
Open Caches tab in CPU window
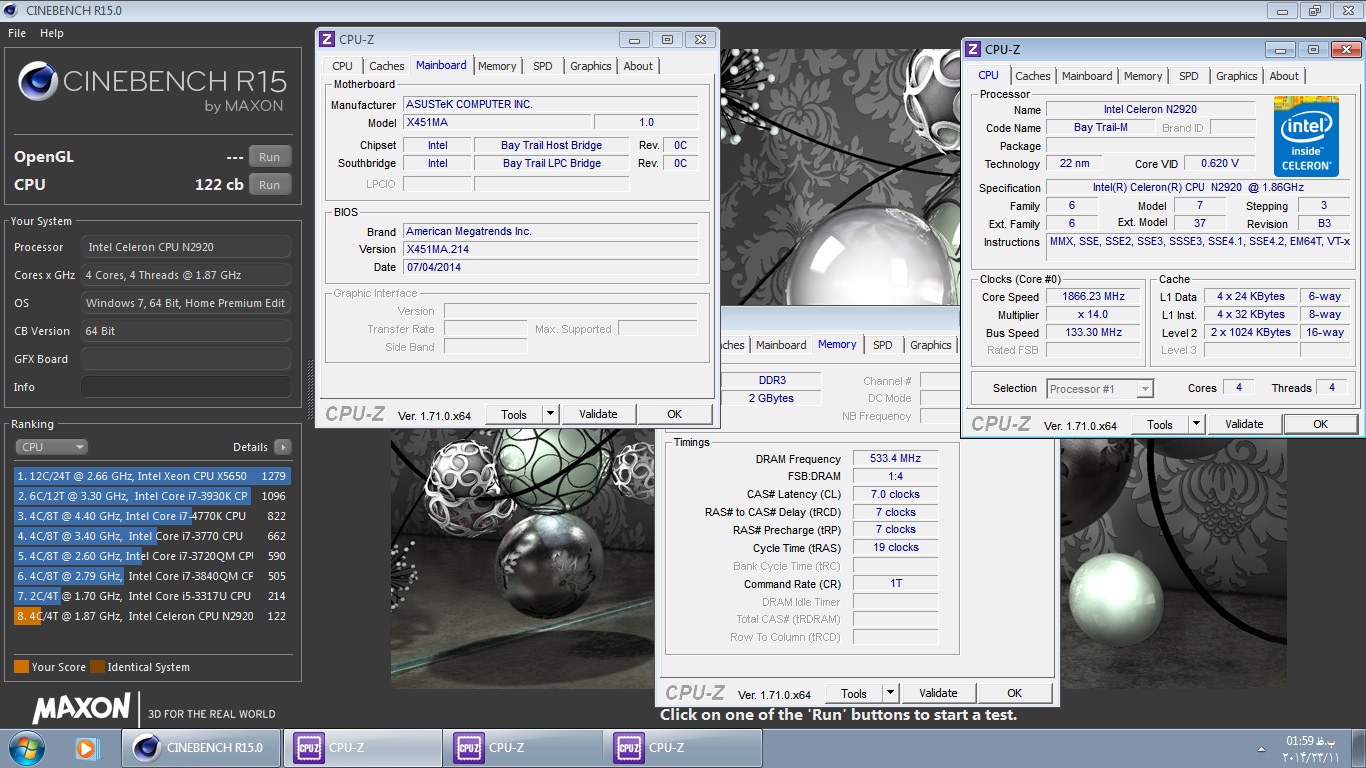tap(1032, 76)
